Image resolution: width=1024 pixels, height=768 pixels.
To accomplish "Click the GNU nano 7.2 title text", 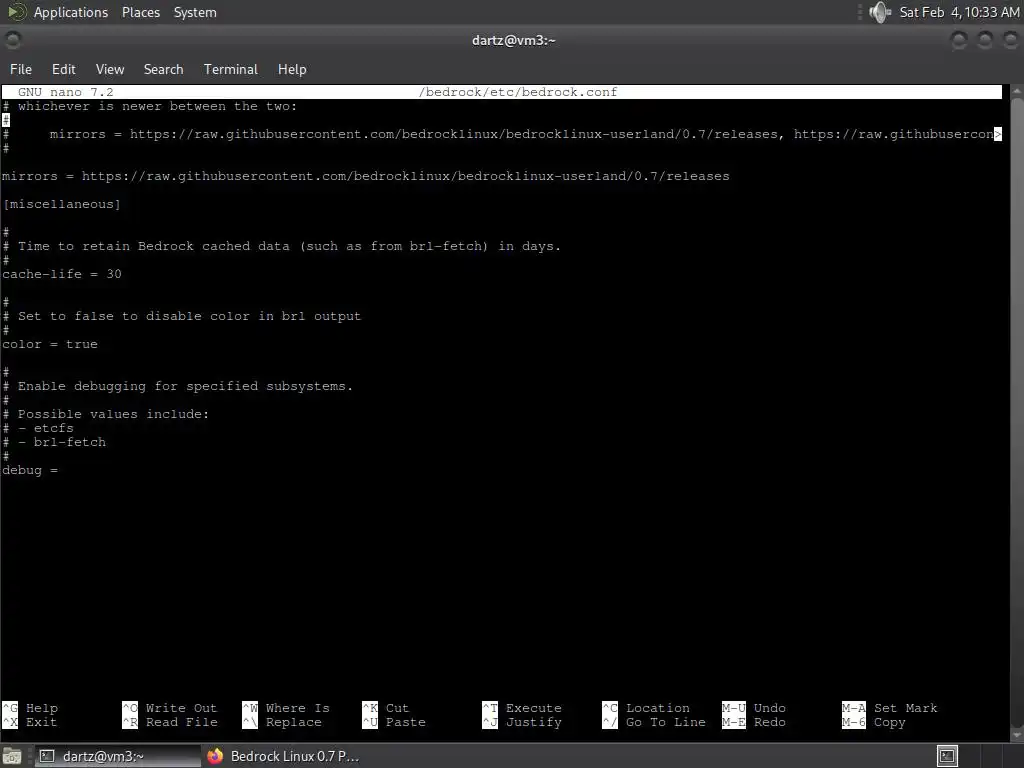I will coord(65,92).
